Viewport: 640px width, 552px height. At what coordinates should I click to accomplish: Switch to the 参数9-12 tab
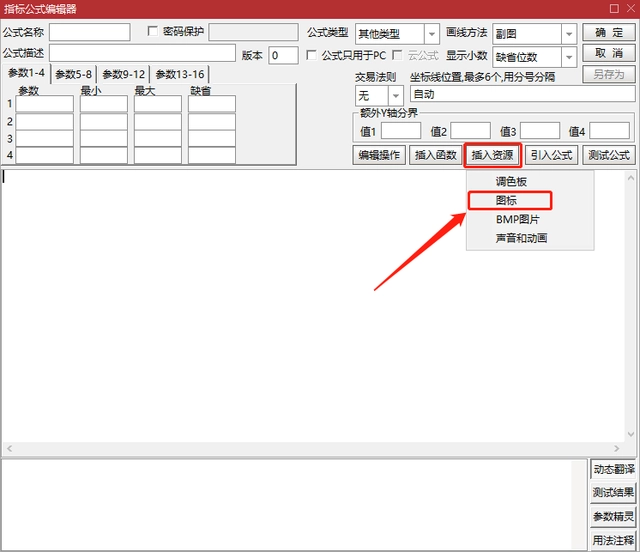tap(124, 74)
